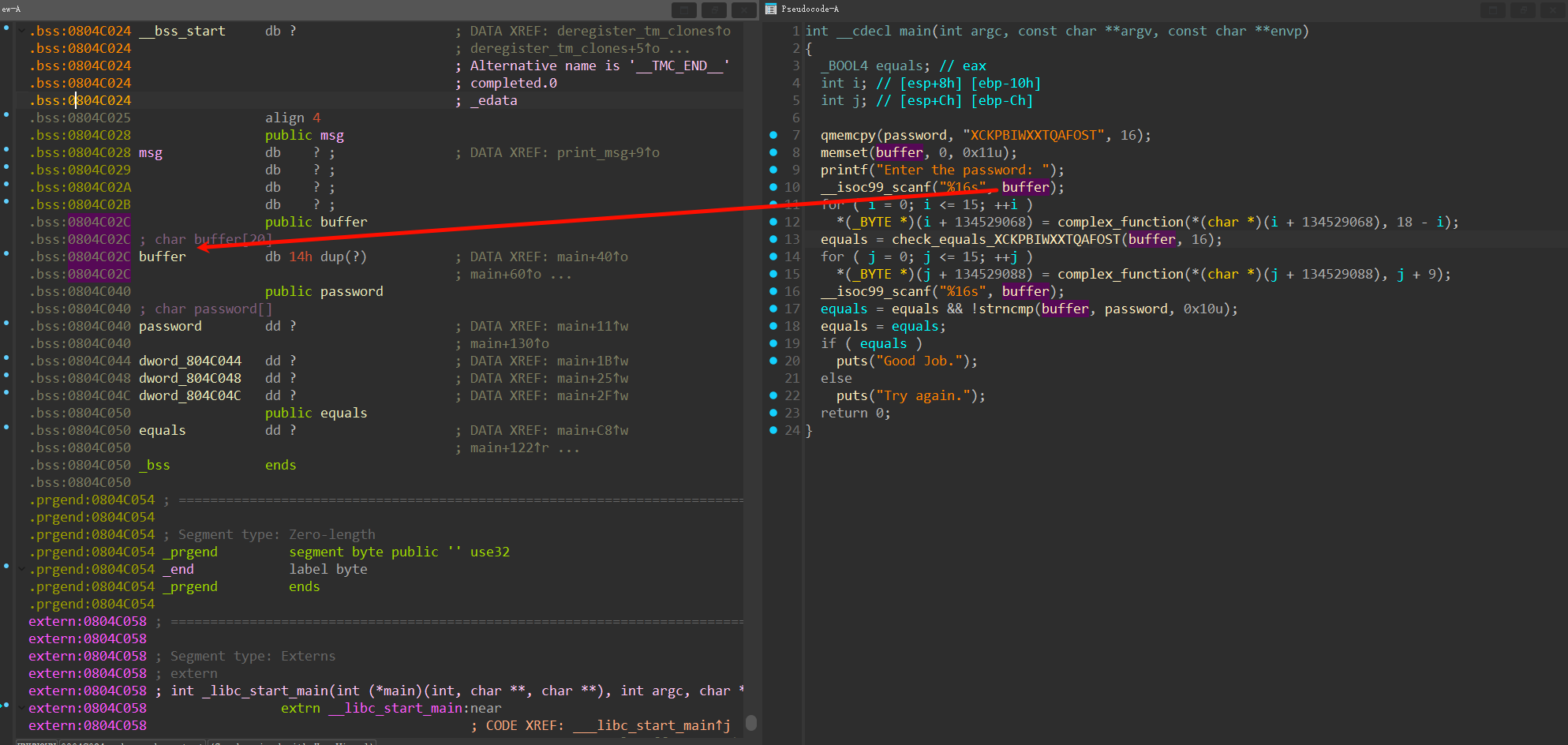
Task: Toggle breakpoint dot on pseudocode line 13
Action: click(773, 239)
